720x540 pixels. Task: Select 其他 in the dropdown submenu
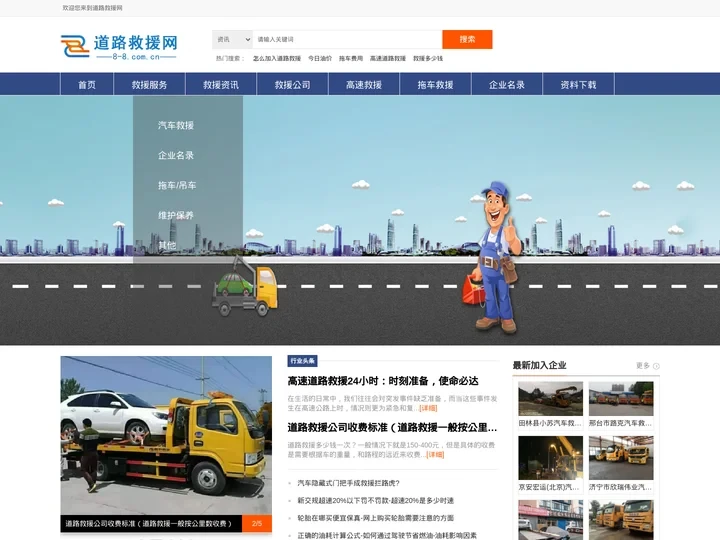(167, 245)
